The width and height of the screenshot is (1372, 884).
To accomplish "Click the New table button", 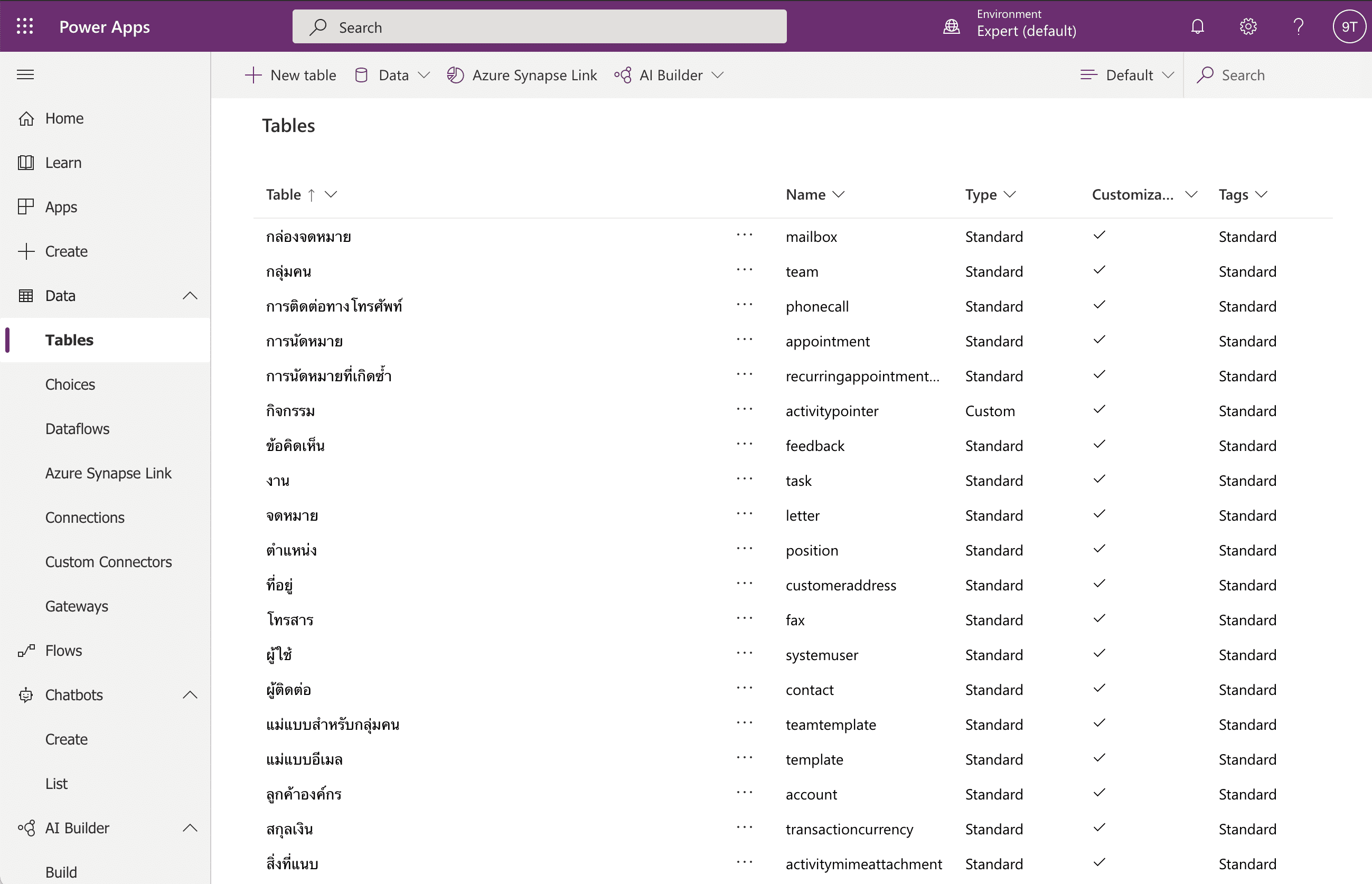I will pos(290,75).
